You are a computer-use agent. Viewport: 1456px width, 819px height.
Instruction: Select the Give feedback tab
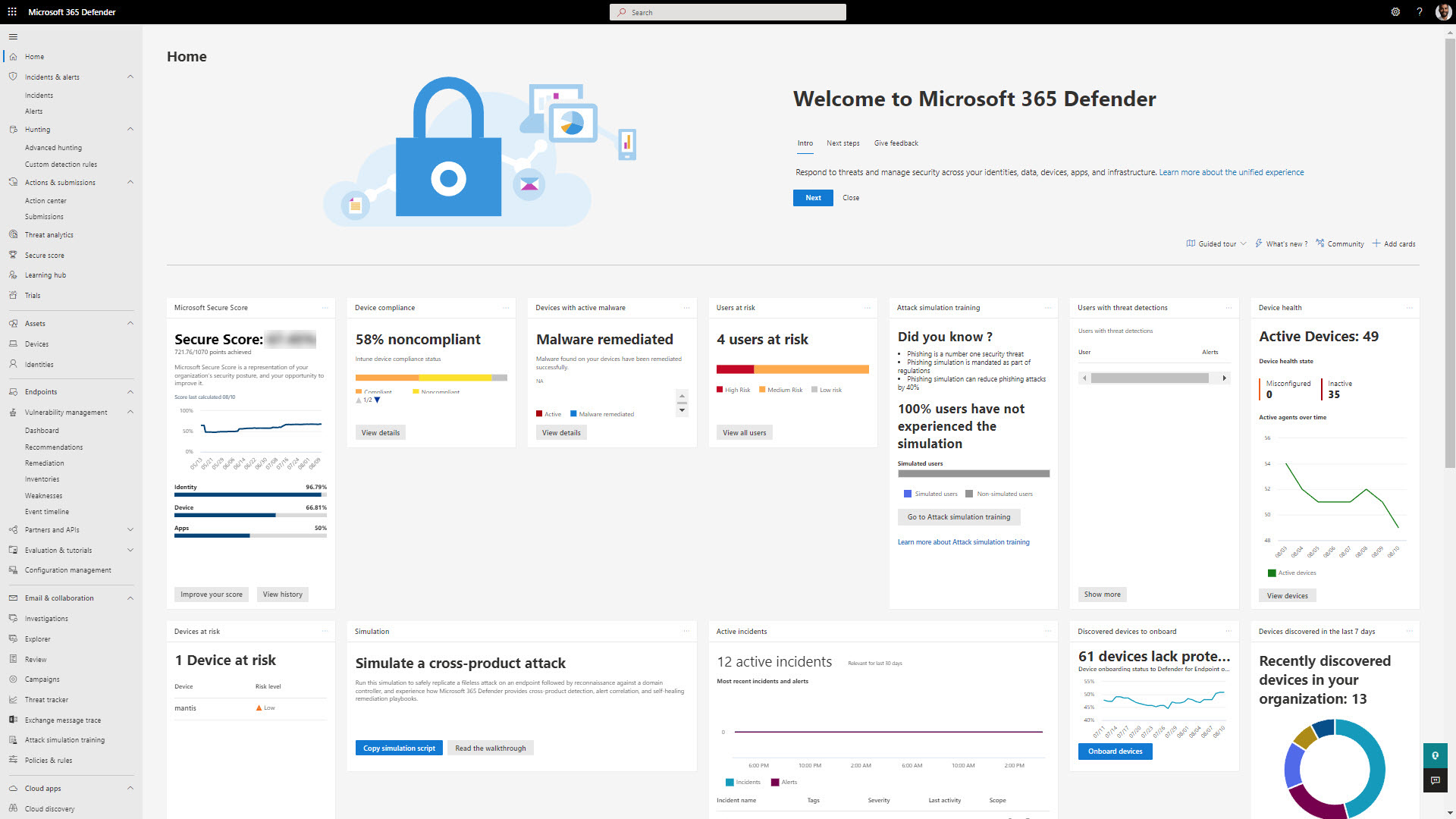[x=896, y=143]
